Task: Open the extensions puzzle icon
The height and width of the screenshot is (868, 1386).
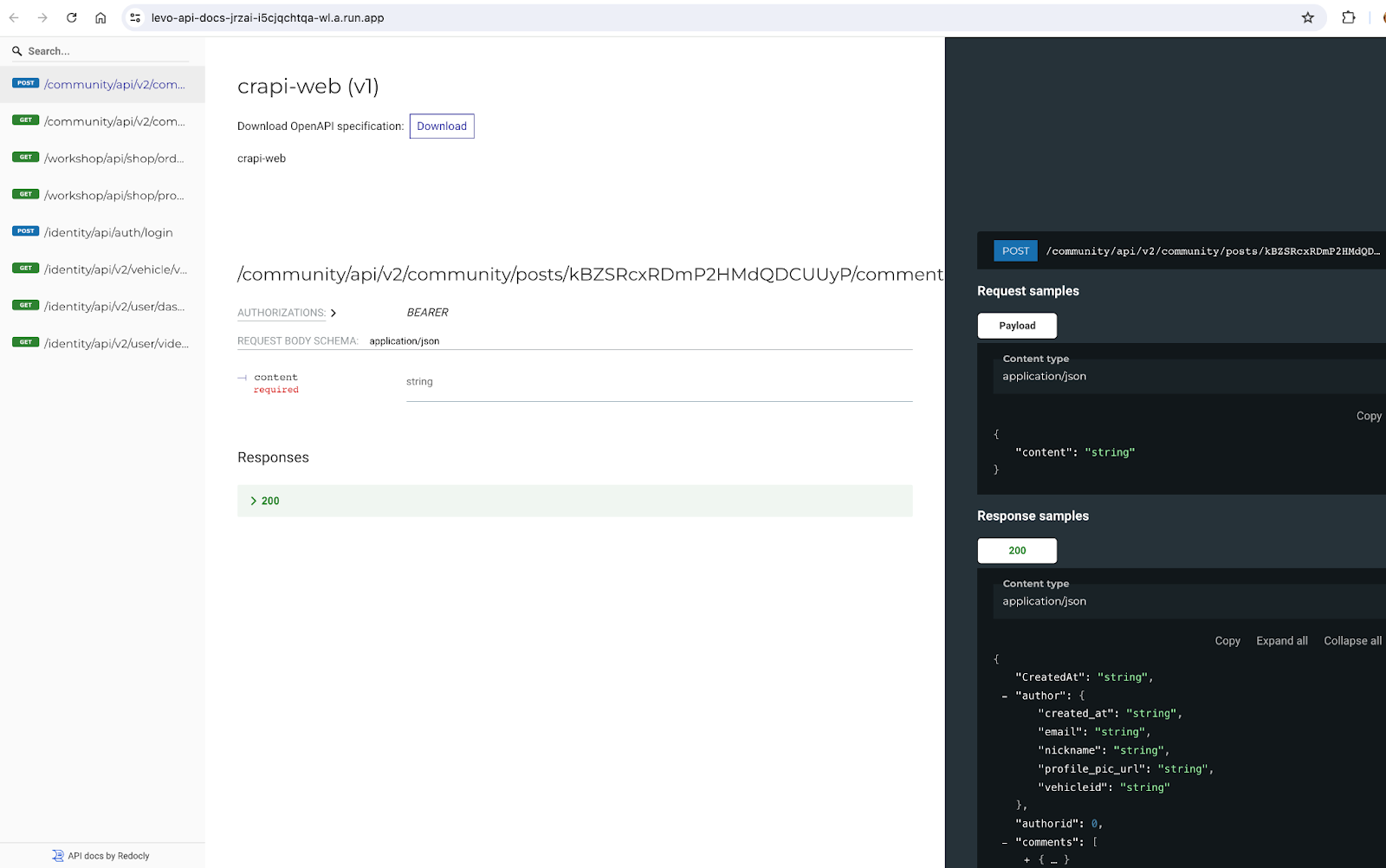Action: click(1349, 17)
